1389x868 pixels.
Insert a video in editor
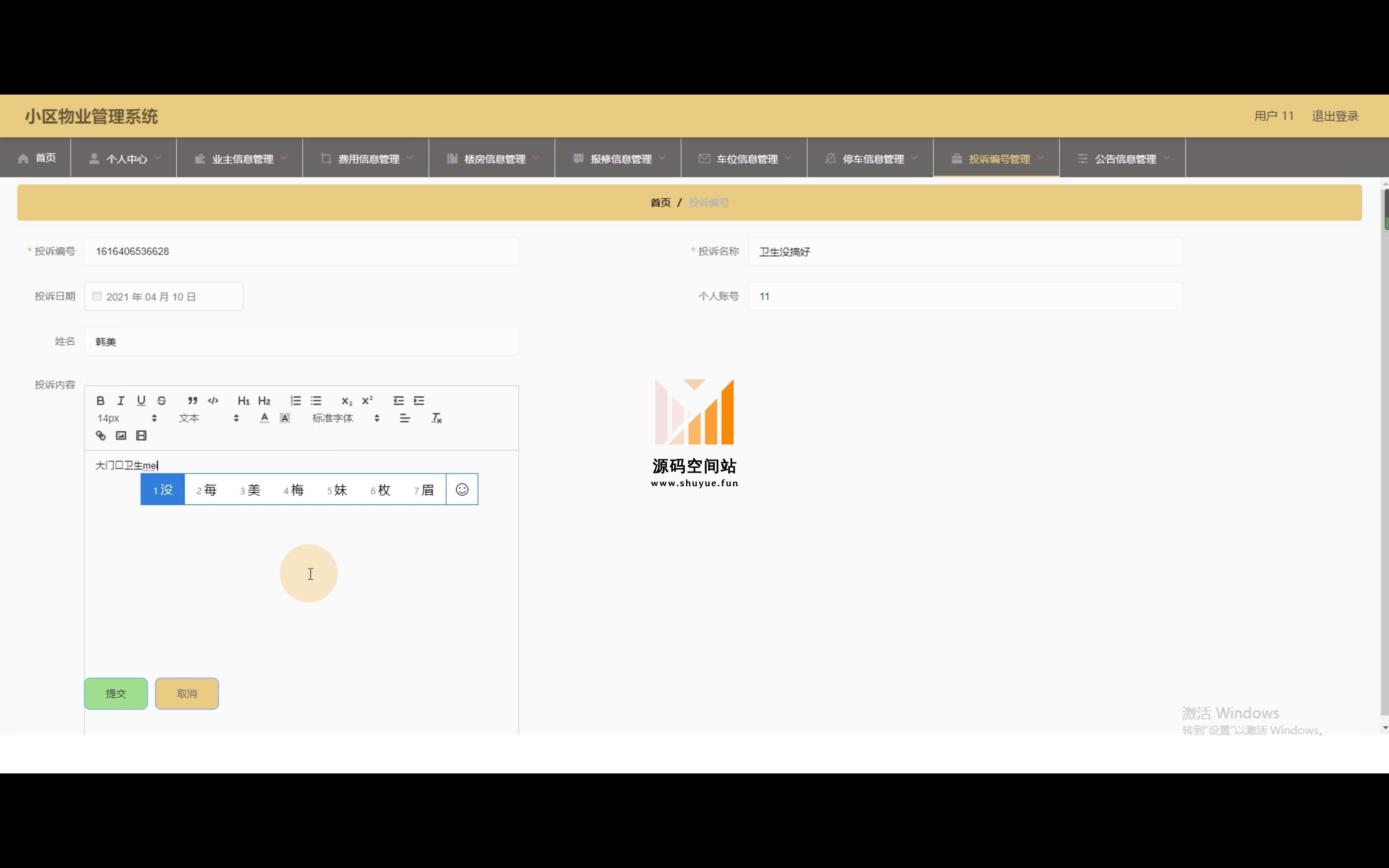point(141,436)
